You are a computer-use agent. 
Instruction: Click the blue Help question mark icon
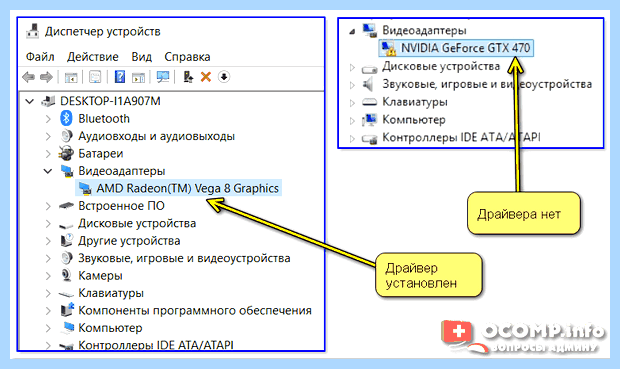coord(120,77)
